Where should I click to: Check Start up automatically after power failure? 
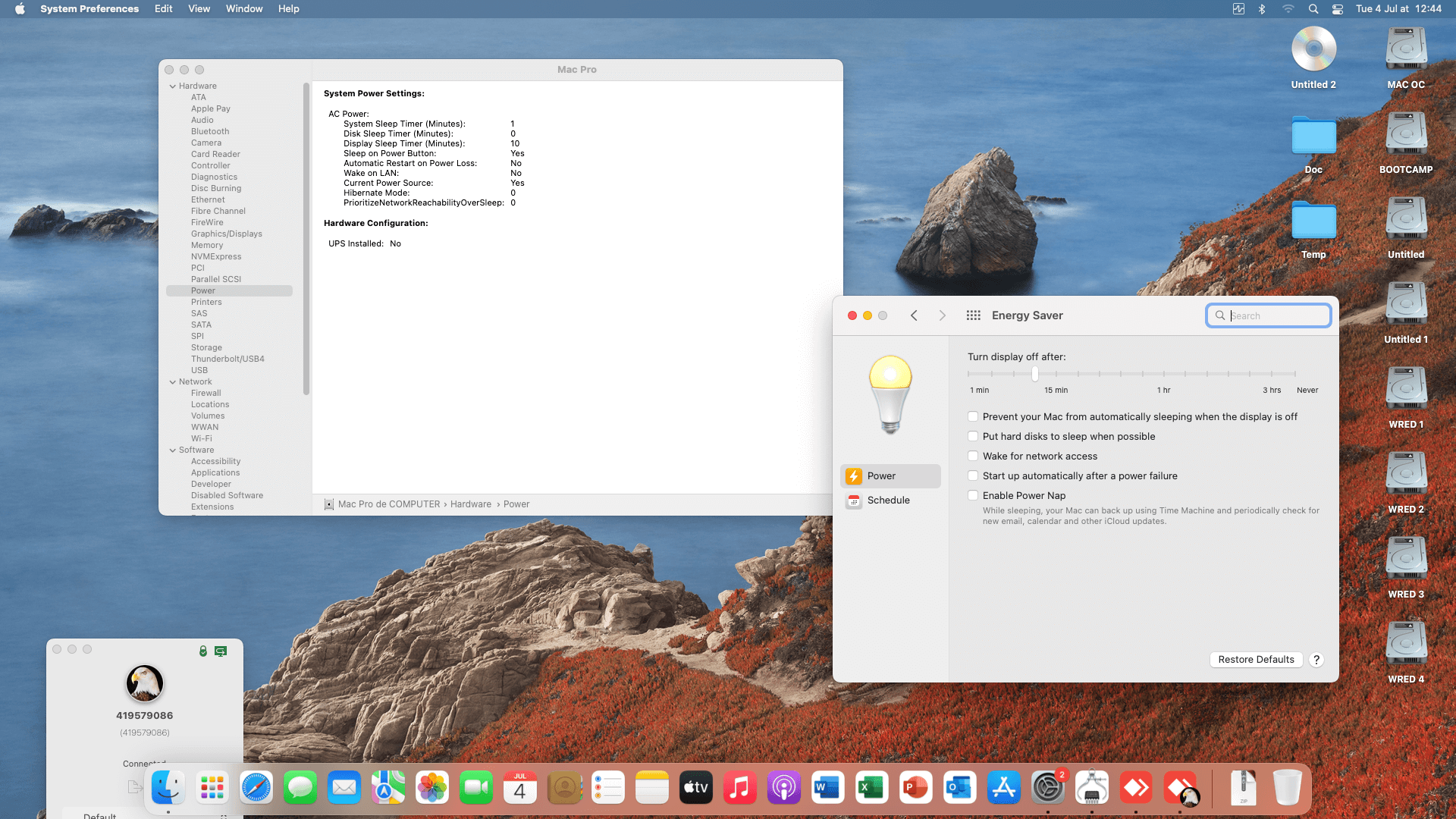coord(973,475)
